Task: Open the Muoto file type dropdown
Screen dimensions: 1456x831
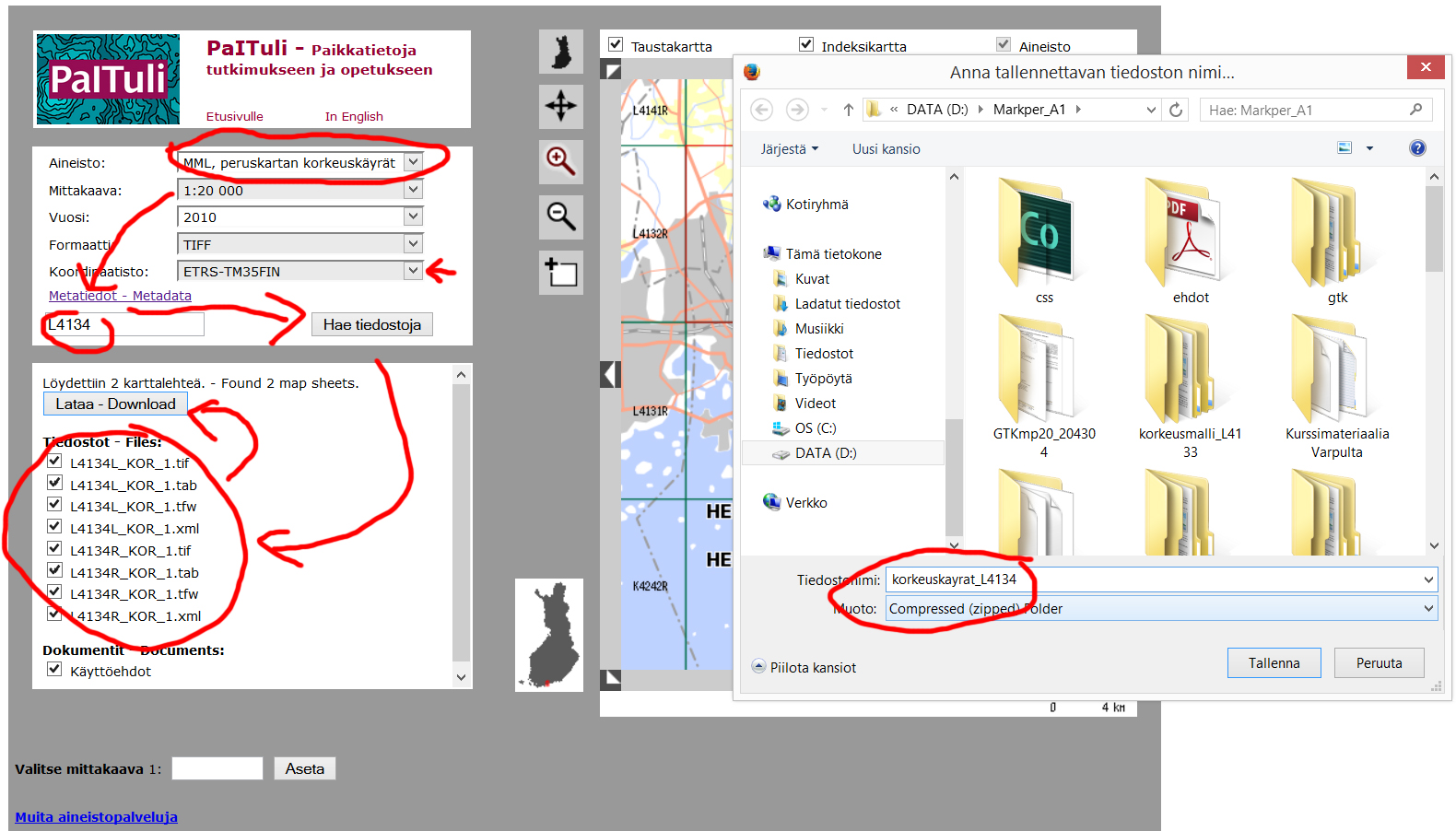Action: pos(1428,609)
